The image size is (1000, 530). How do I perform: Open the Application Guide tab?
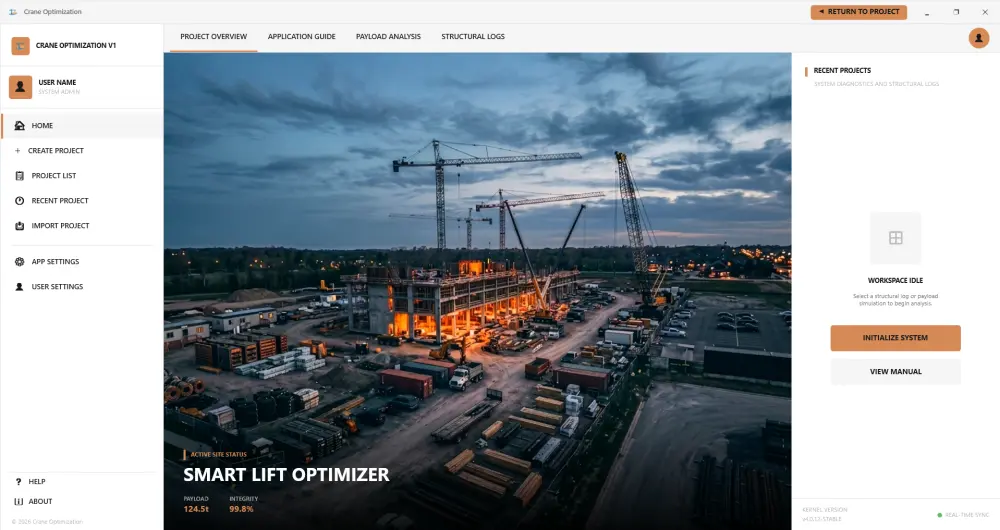coord(302,37)
